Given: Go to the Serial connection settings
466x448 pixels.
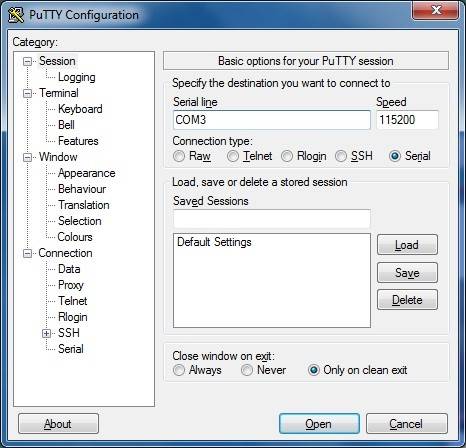Looking at the screenshot, I should pos(71,349).
